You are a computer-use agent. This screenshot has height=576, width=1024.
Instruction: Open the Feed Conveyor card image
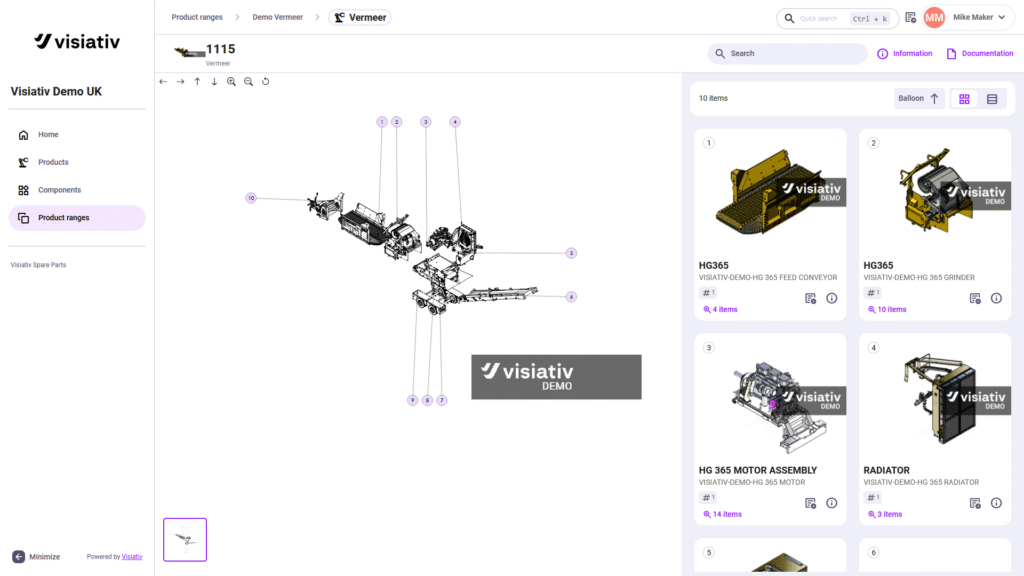tap(771, 193)
